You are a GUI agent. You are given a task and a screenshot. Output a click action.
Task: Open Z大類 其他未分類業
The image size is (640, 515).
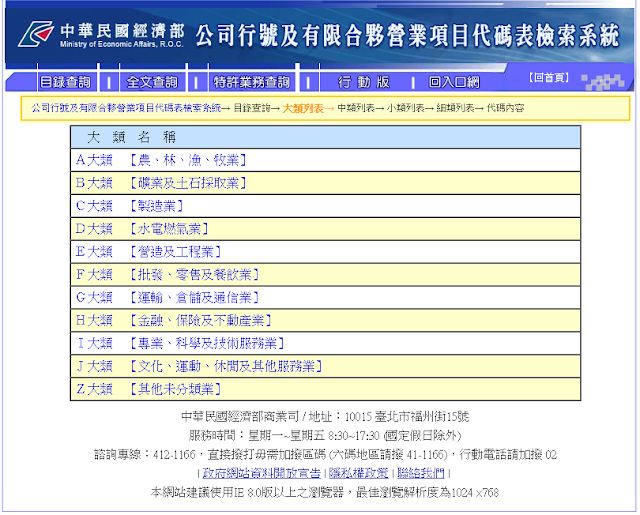(x=149, y=388)
